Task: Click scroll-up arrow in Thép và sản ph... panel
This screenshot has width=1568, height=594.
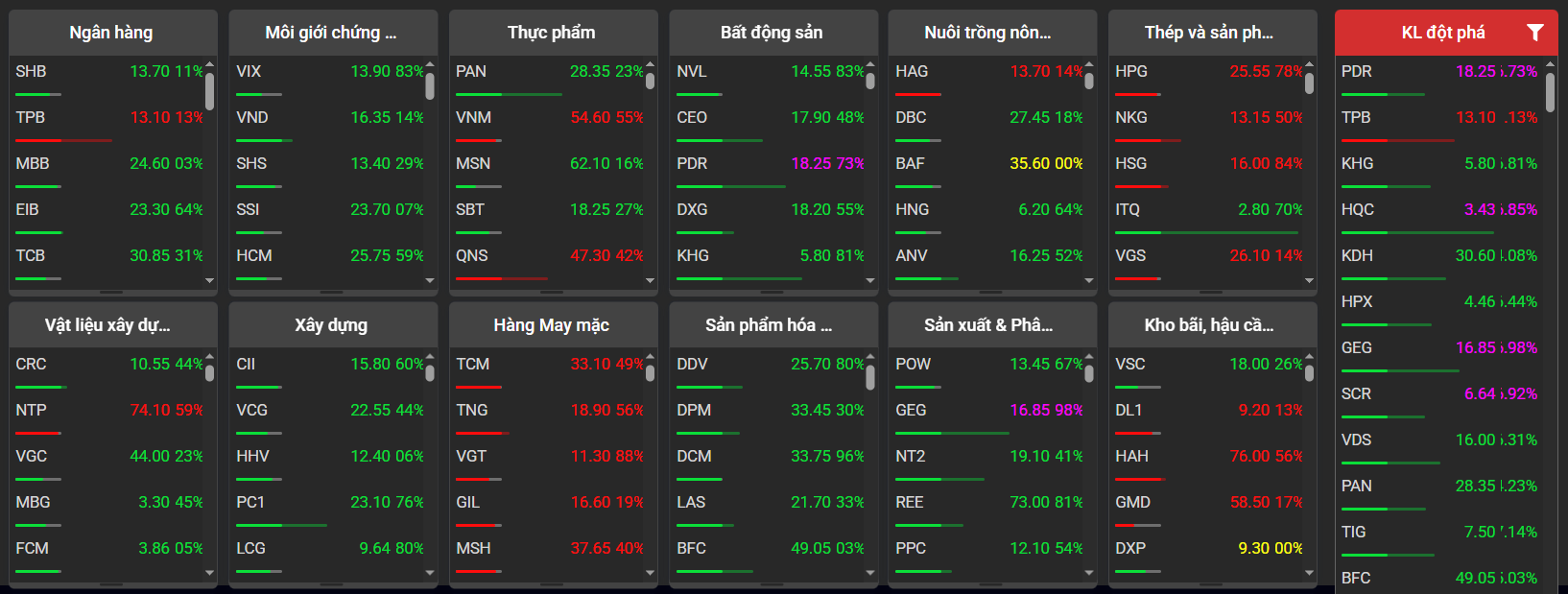Action: click(1309, 62)
